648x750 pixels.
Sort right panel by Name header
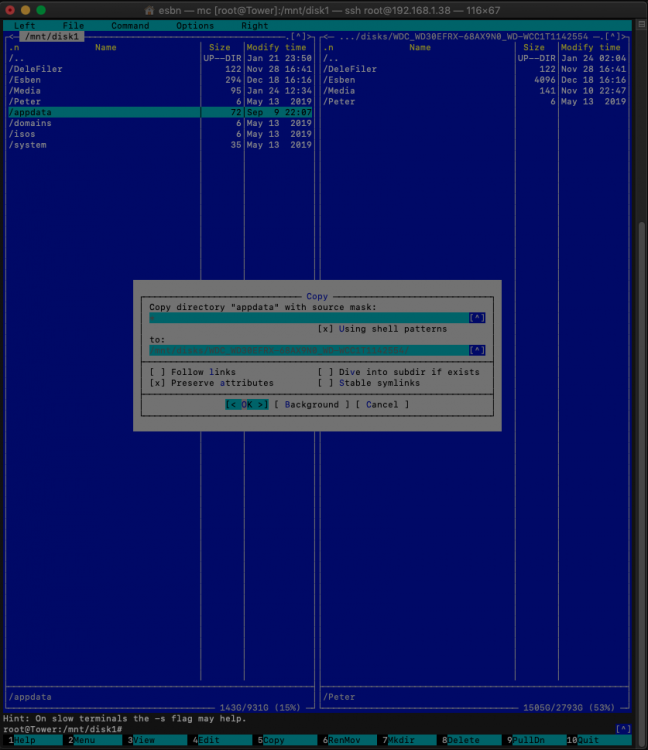coord(420,47)
